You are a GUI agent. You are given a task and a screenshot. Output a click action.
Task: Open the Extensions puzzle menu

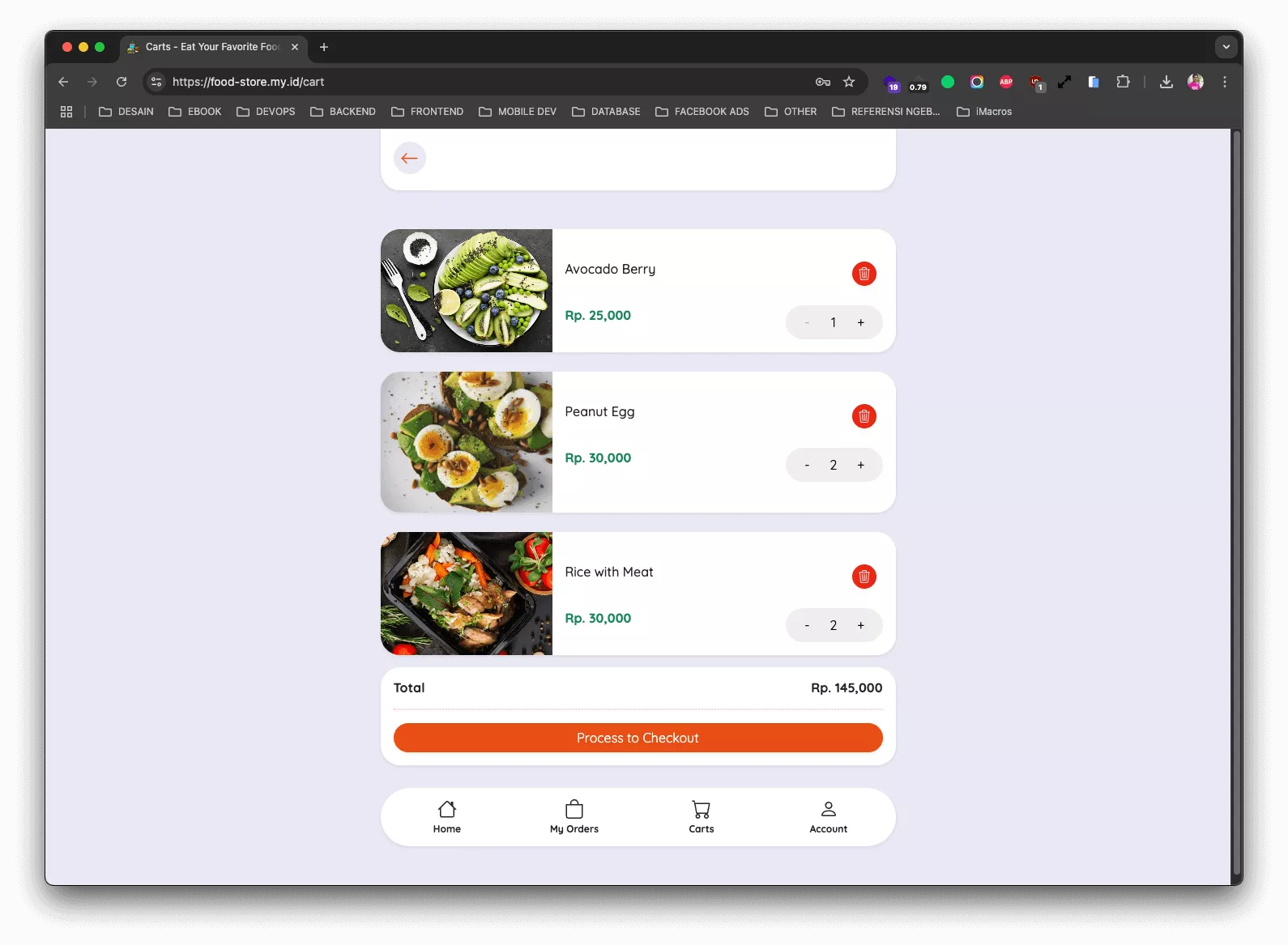click(x=1123, y=82)
